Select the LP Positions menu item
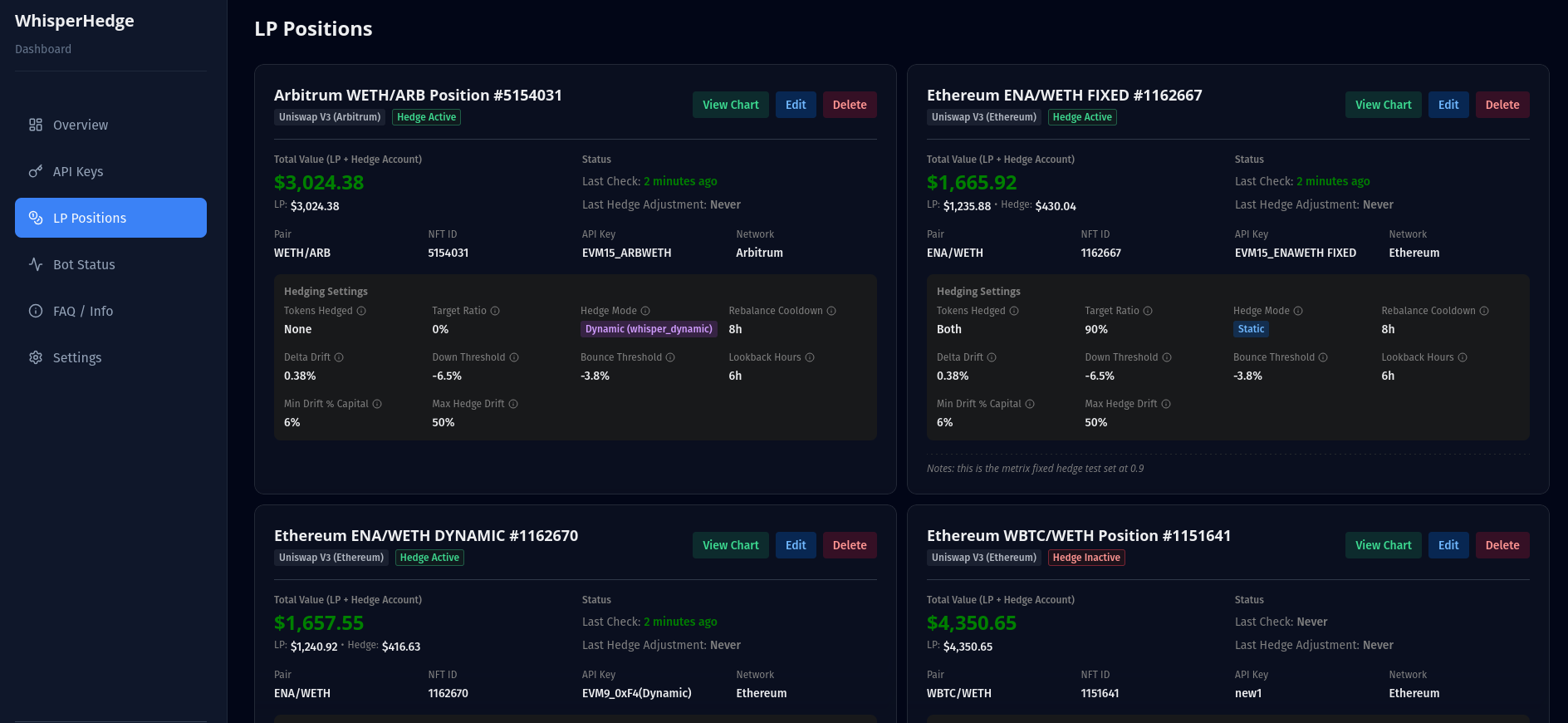The image size is (1568, 723). (x=110, y=218)
